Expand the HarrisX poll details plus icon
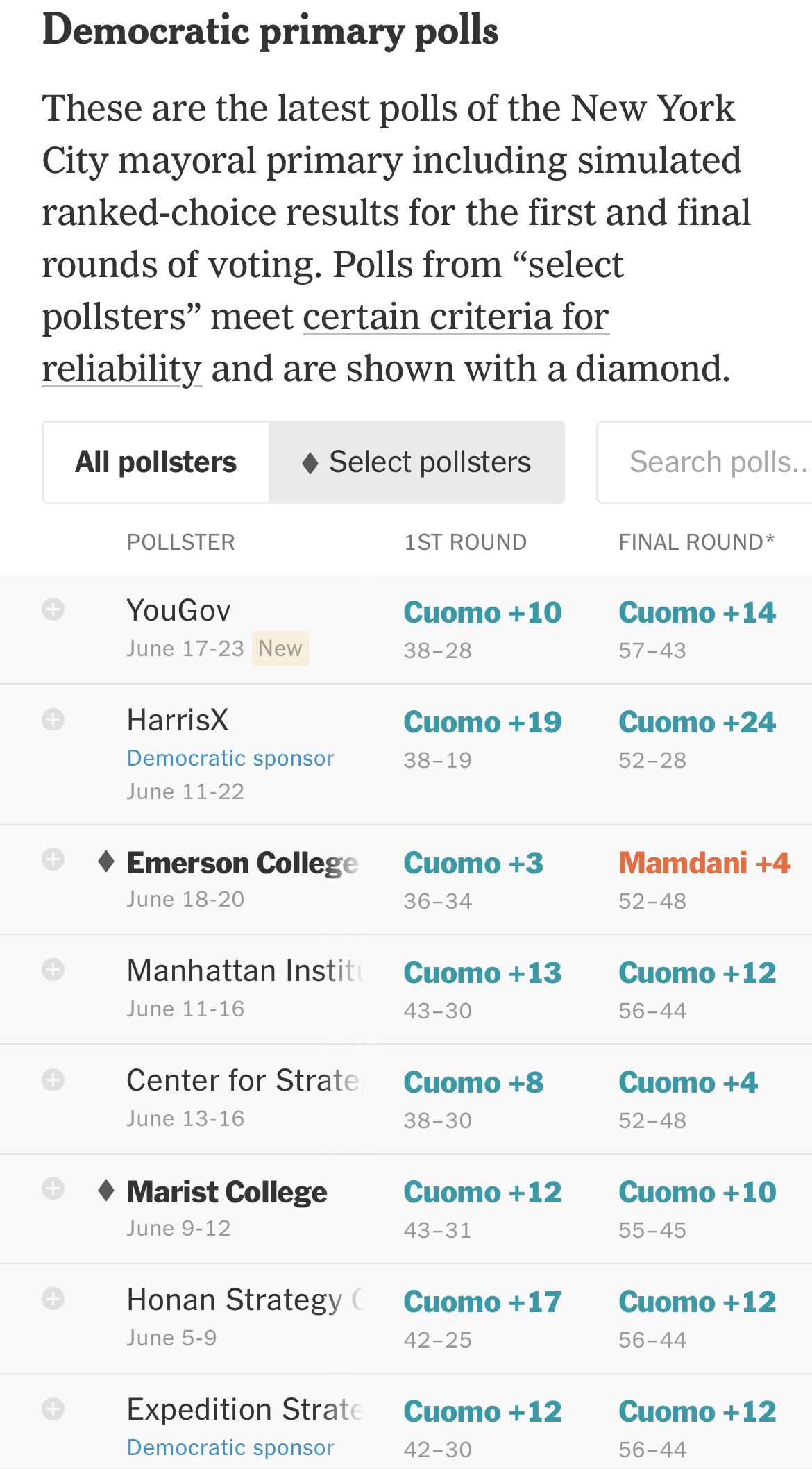812x1469 pixels. [53, 719]
